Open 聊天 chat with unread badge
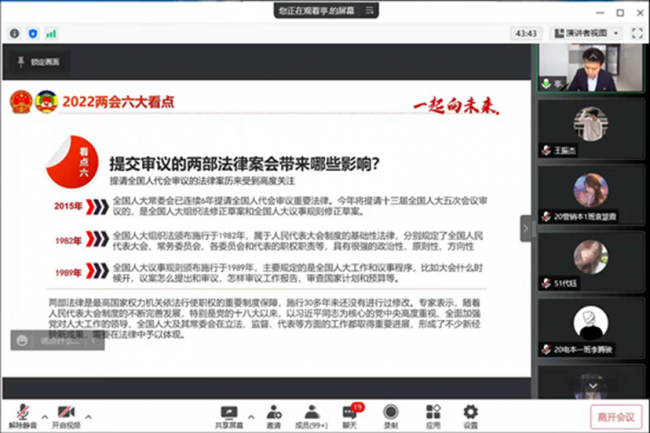The image size is (650, 433). pyautogui.click(x=350, y=414)
